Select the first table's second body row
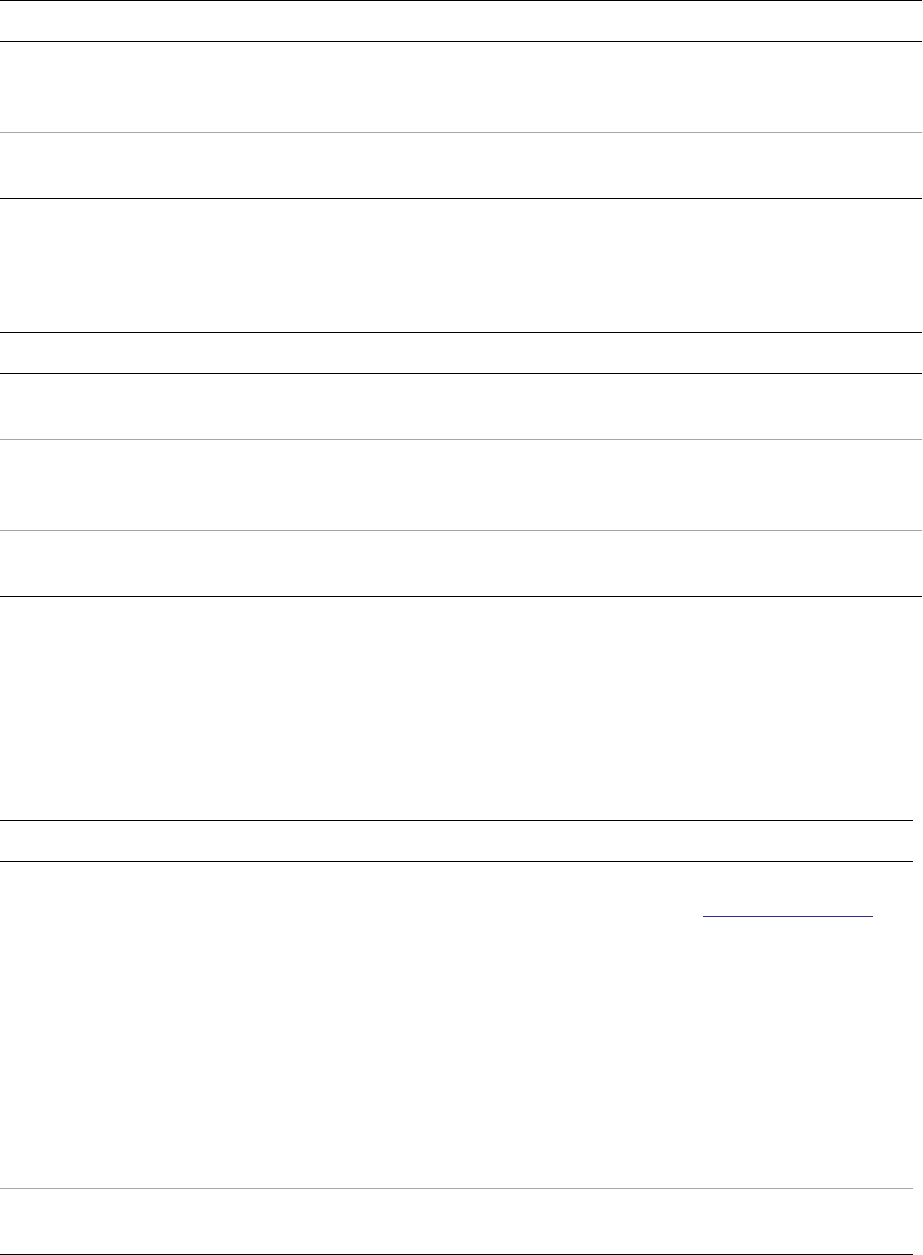Image resolution: width=923 pixels, height=1255 pixels. [461, 165]
